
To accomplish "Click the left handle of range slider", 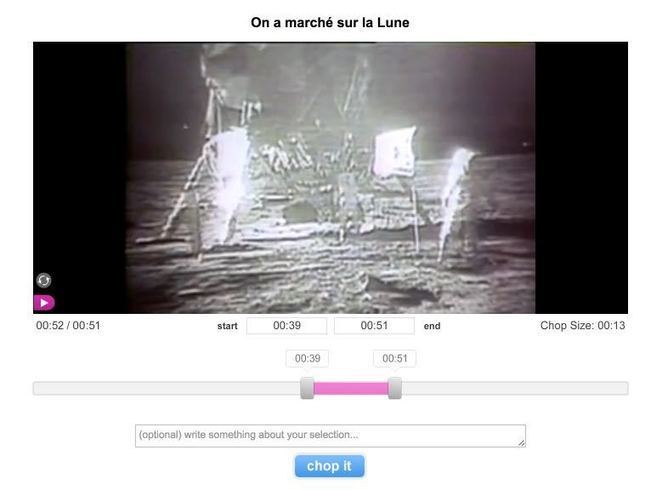I will coord(307,388).
